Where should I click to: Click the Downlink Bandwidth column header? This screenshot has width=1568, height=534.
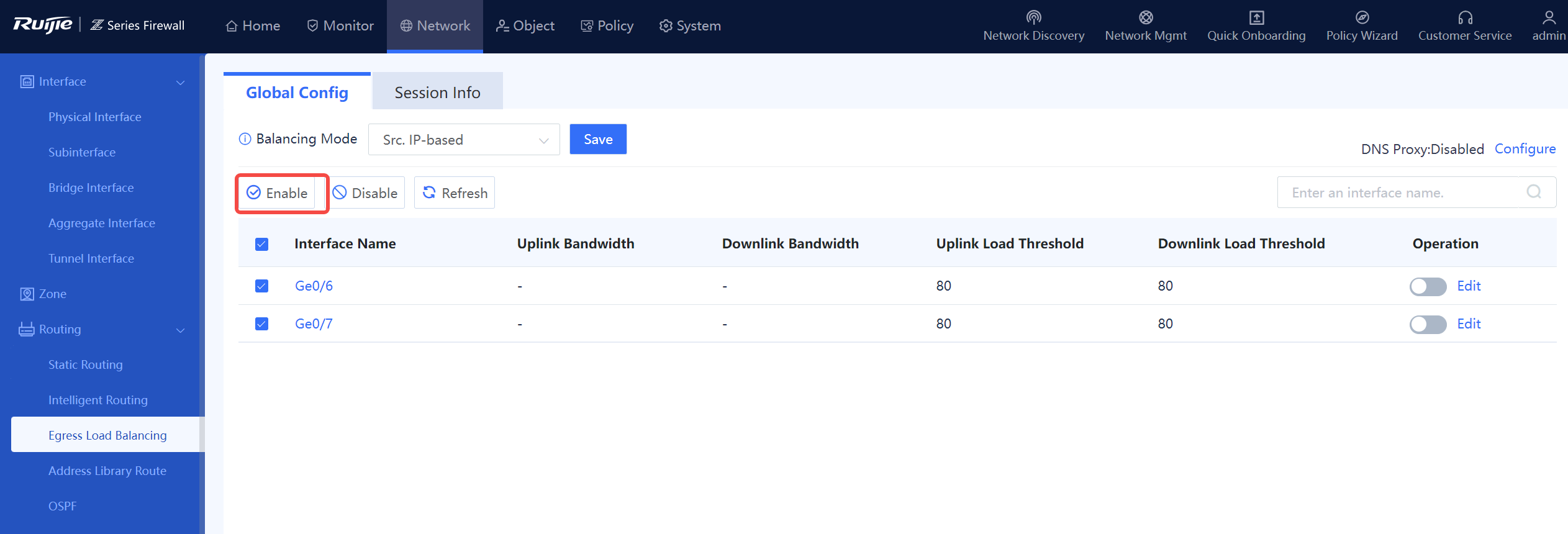click(790, 243)
